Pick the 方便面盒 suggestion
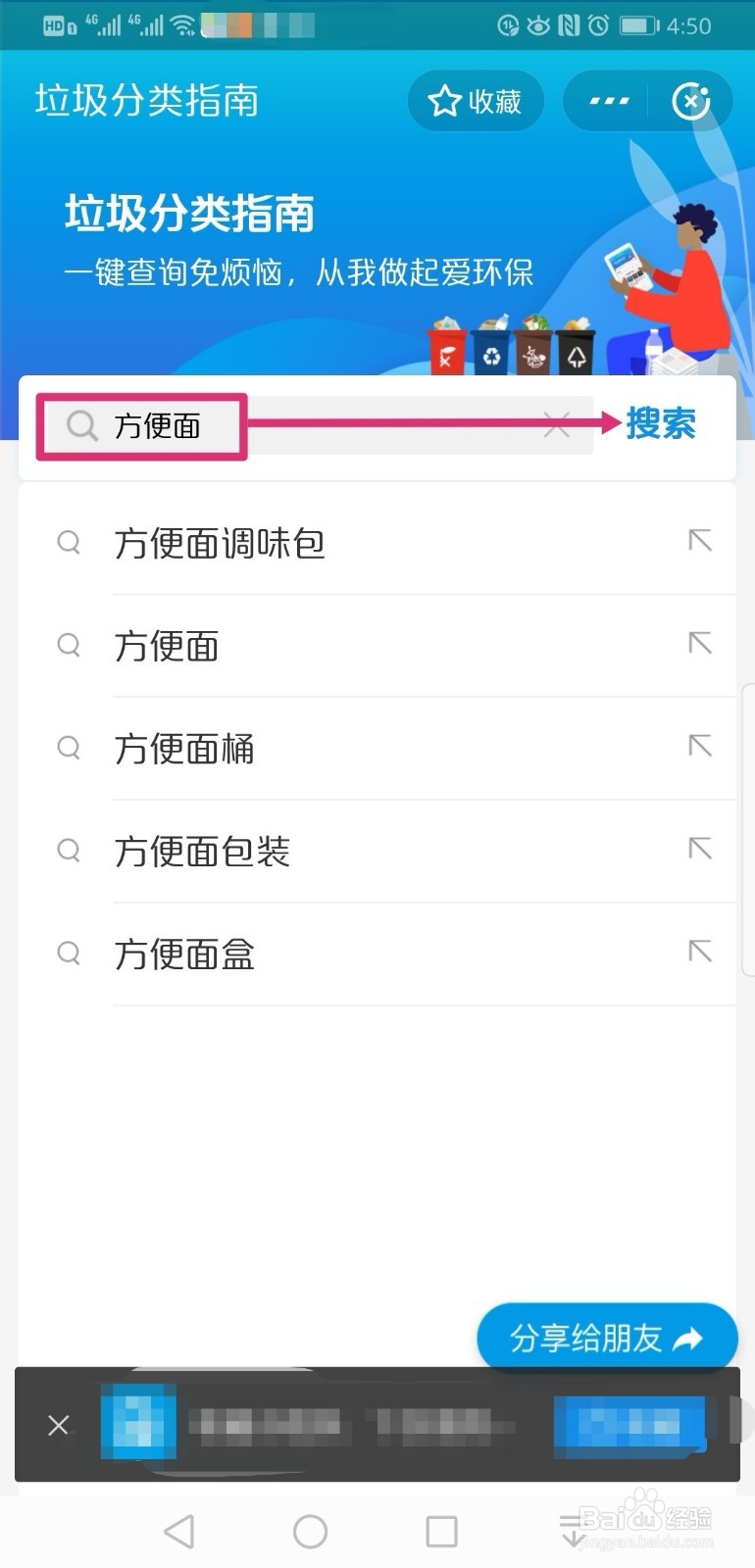Screen dimensions: 755x1568 coord(377,955)
